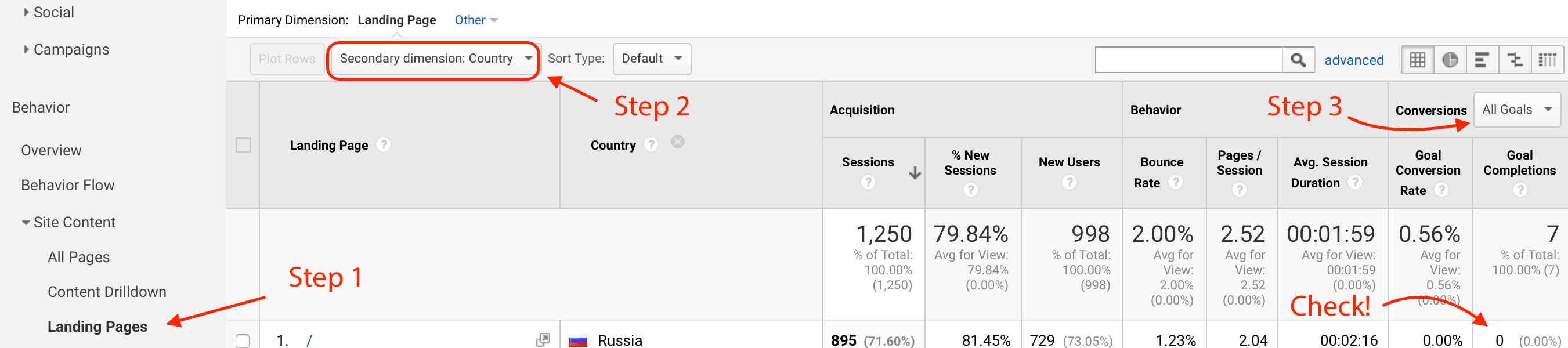Switch to the comparison view icon
Image resolution: width=1568 pixels, height=348 pixels.
point(1515,60)
